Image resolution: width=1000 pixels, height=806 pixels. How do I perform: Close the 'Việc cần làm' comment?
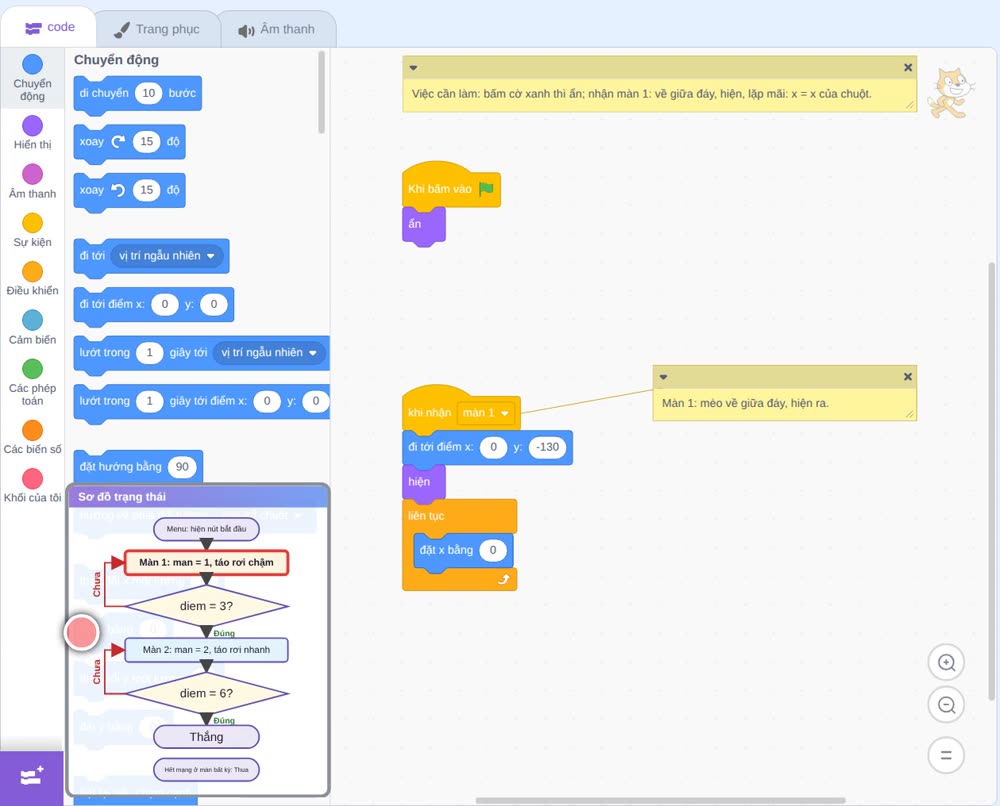pos(908,67)
